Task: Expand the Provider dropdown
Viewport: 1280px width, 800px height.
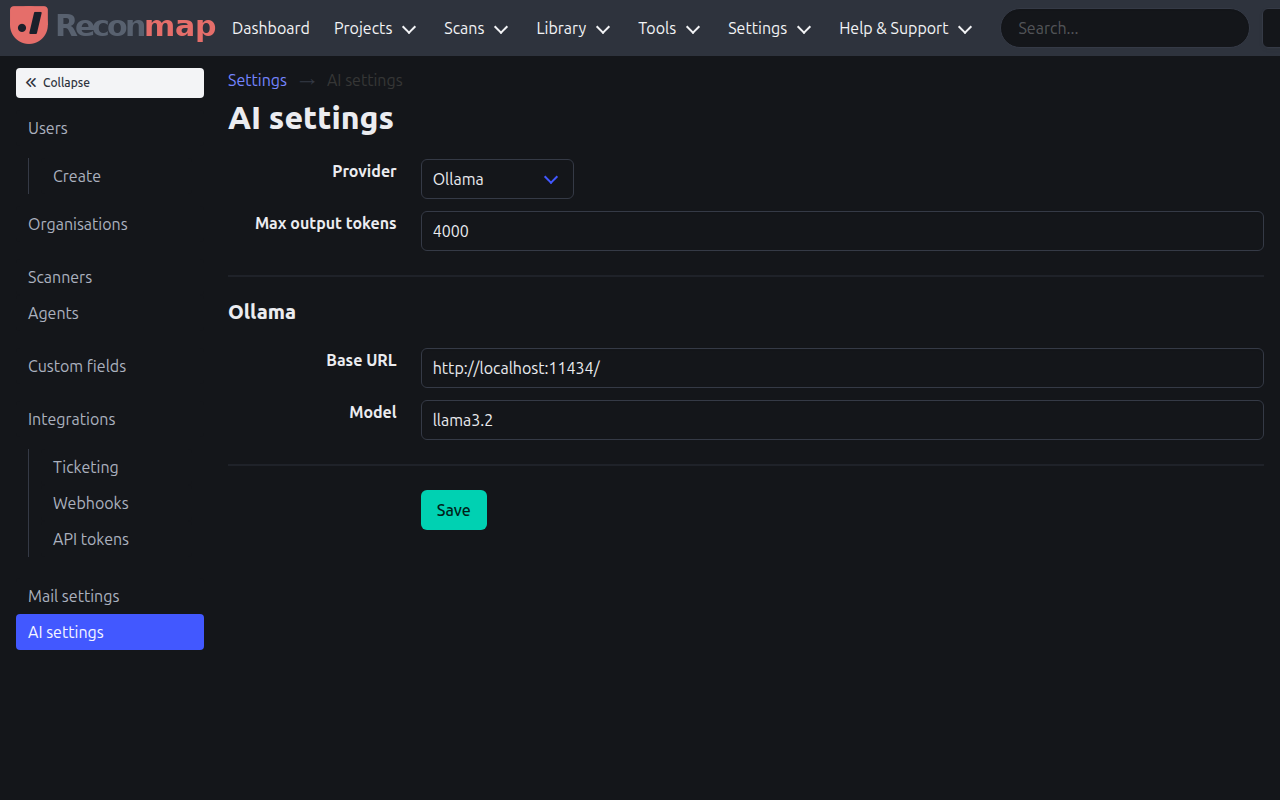Action: pos(497,179)
